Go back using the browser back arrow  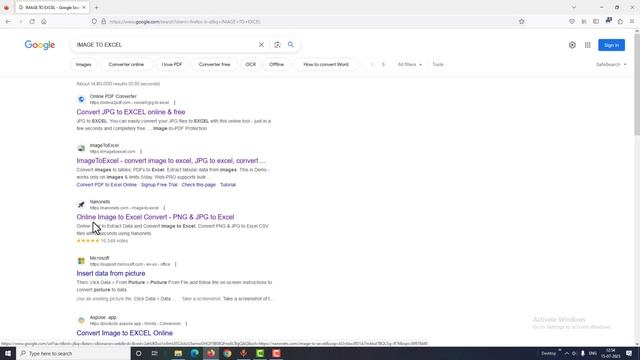[x=8, y=22]
